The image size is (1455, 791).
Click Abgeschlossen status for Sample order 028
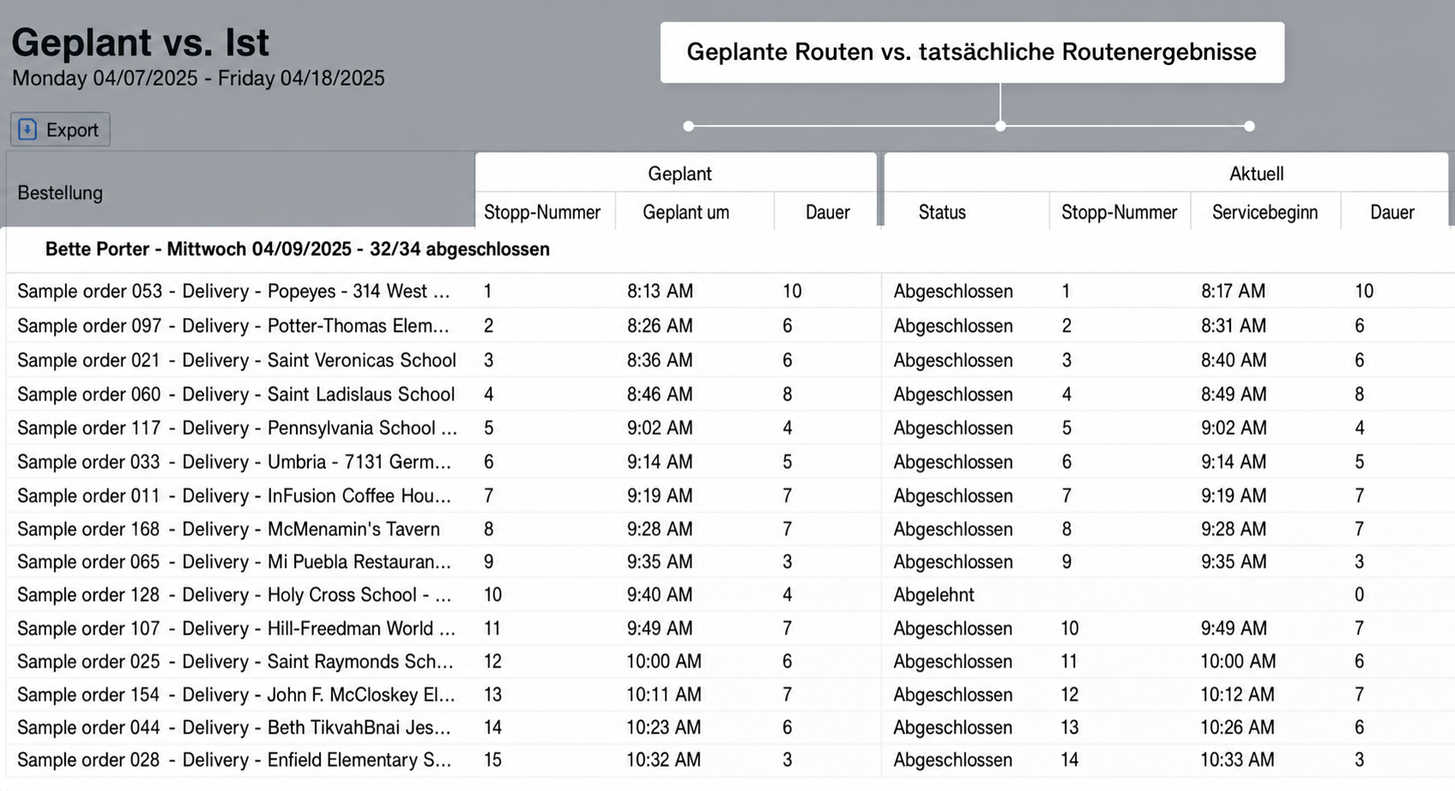point(953,760)
